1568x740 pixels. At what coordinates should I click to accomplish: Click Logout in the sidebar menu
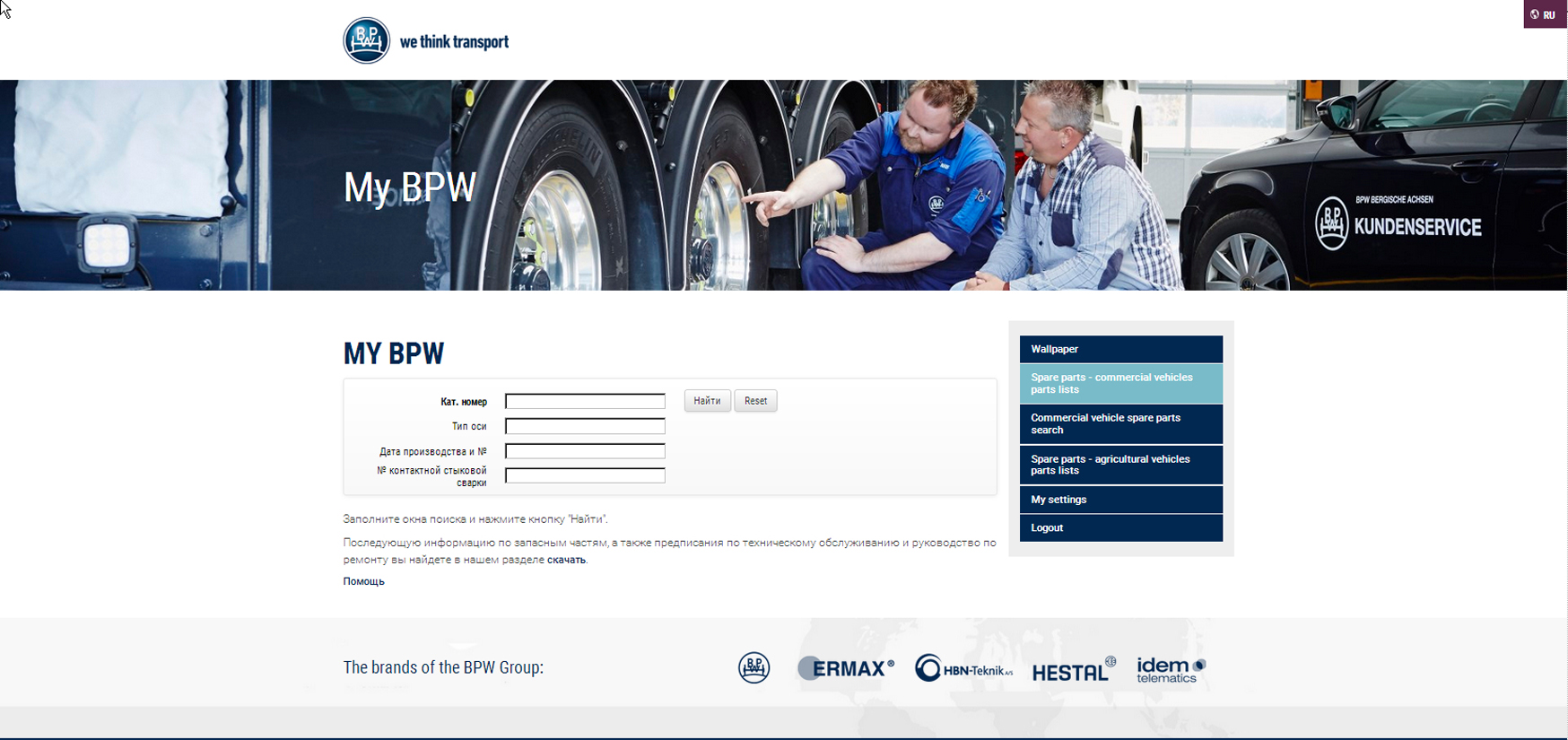click(1120, 528)
